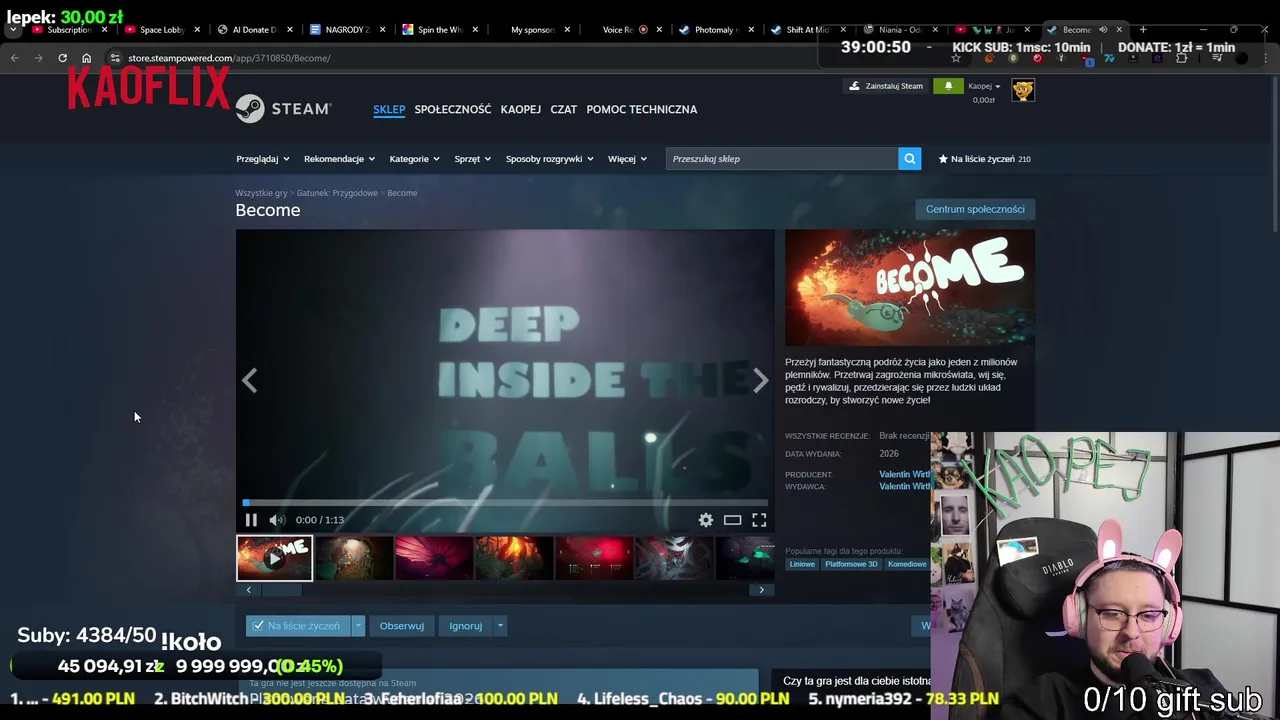Screen dimensions: 1280x720
Task: Select the second screenshot thumbnail
Action: pyautogui.click(x=354, y=558)
